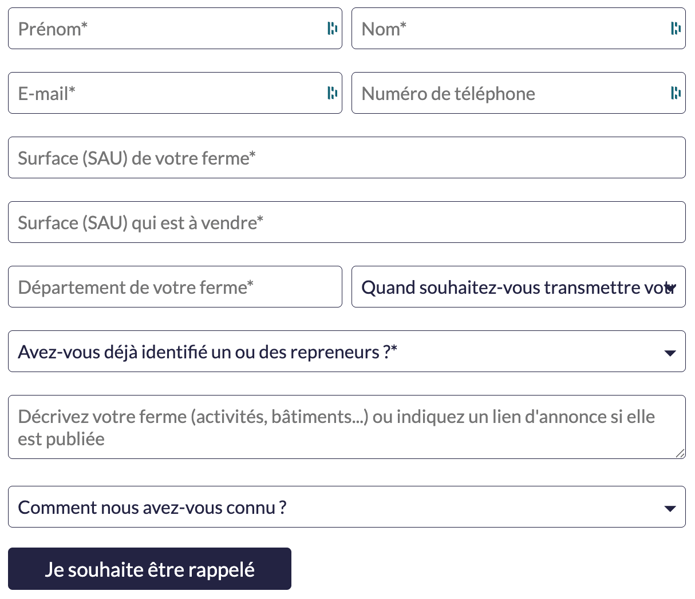Click the autofill icon in phone number field
695x599 pixels.
(676, 93)
